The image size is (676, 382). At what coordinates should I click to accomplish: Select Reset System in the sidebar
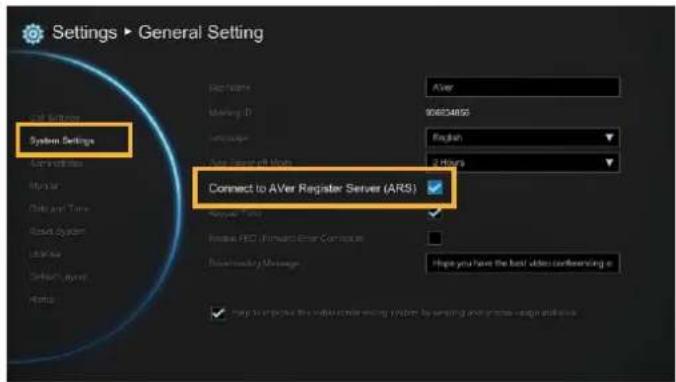click(57, 232)
